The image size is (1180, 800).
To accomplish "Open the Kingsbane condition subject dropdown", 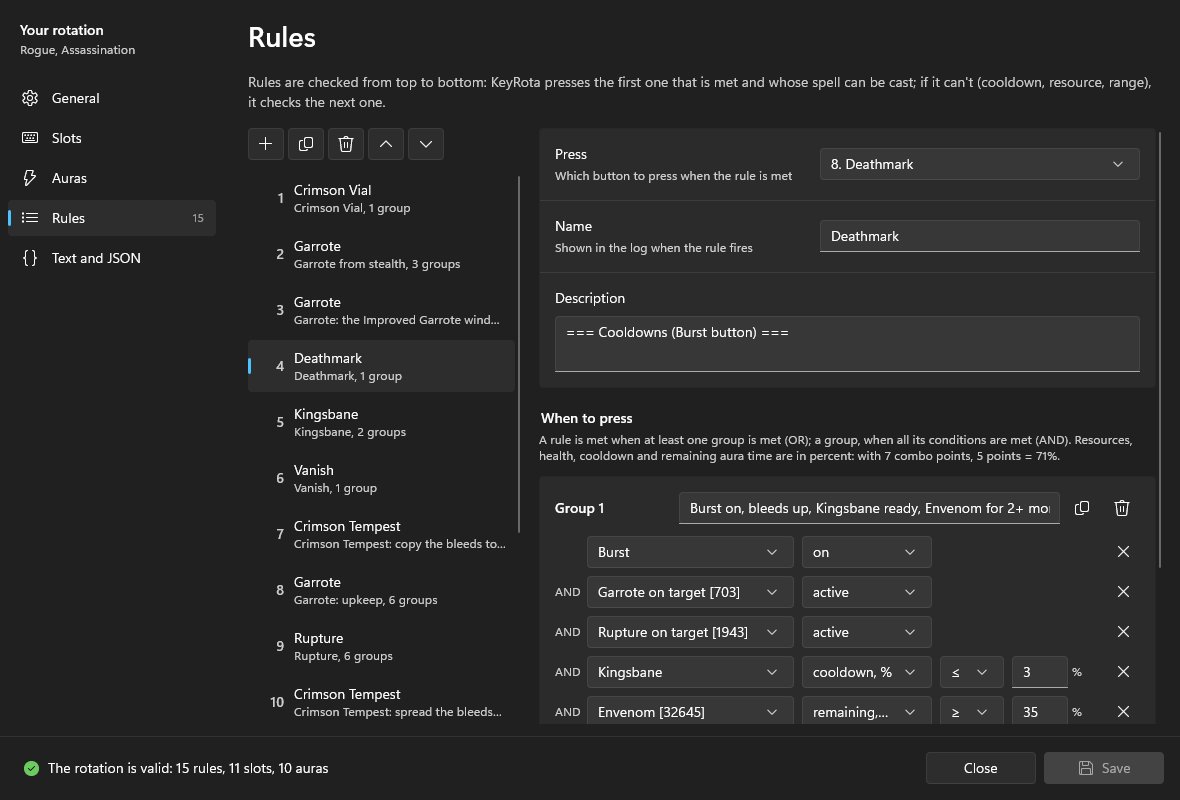I will pos(689,671).
